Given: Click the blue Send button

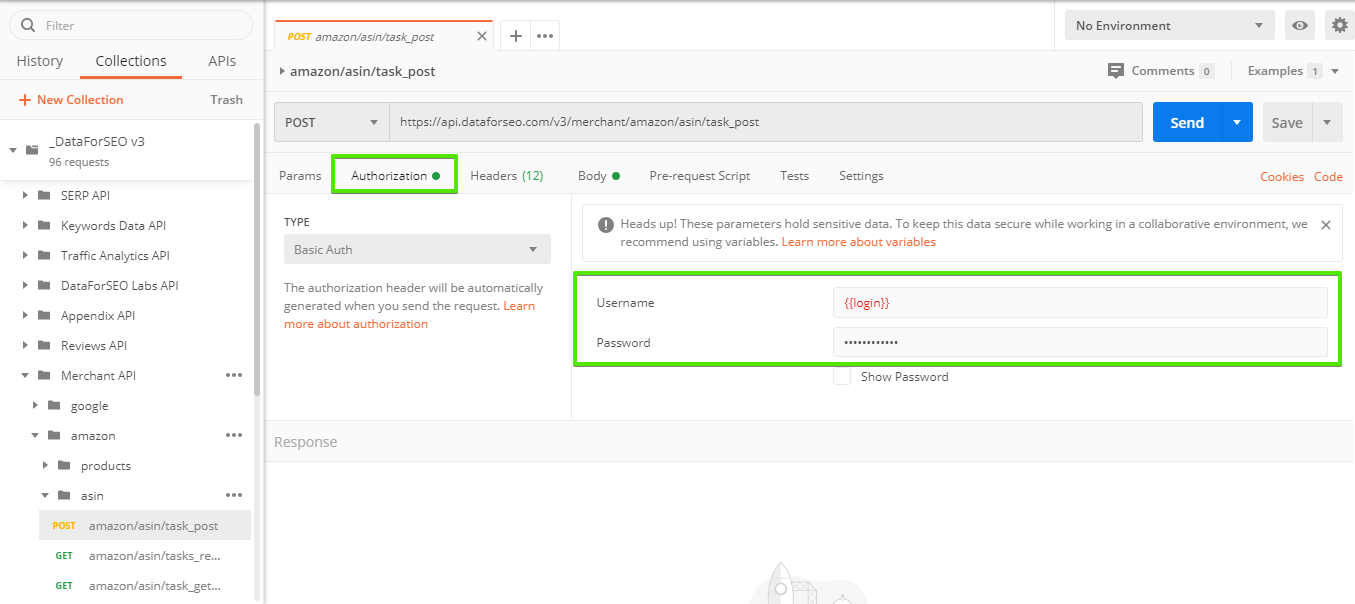Looking at the screenshot, I should [1187, 122].
